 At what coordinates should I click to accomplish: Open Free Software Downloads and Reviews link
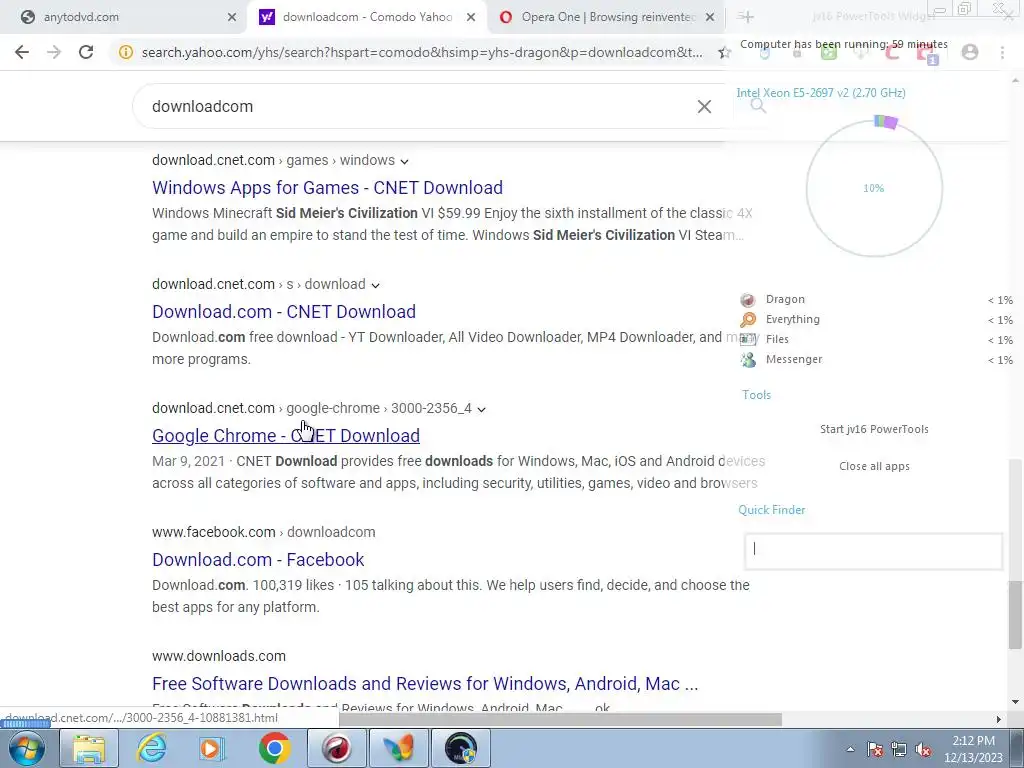[425, 684]
